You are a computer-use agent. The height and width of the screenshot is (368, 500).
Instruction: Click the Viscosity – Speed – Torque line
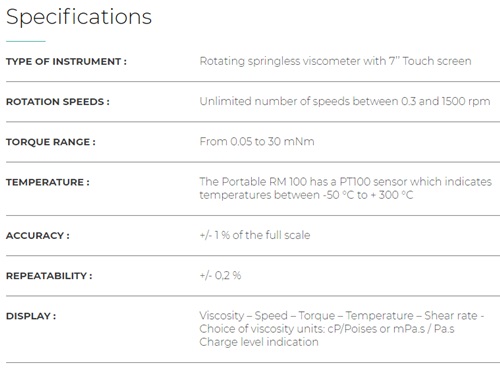pos(342,316)
